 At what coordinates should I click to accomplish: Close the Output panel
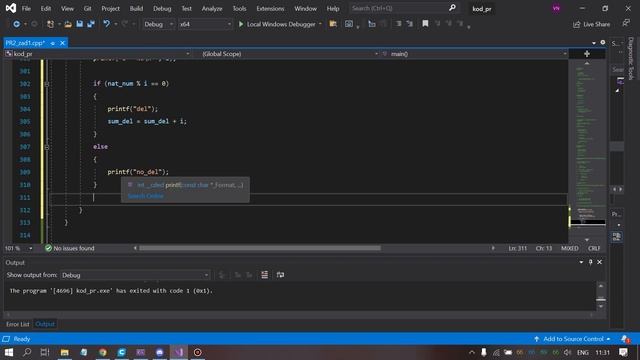[600, 262]
